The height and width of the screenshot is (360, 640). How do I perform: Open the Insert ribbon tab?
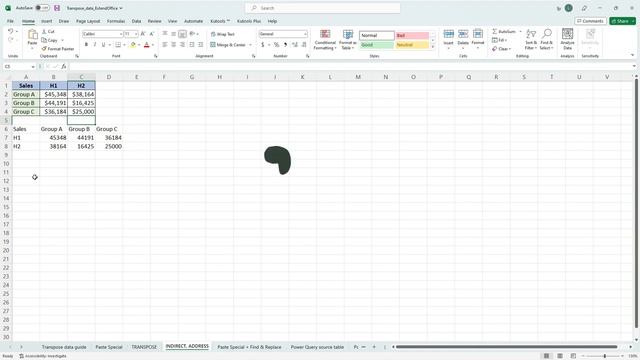click(47, 21)
